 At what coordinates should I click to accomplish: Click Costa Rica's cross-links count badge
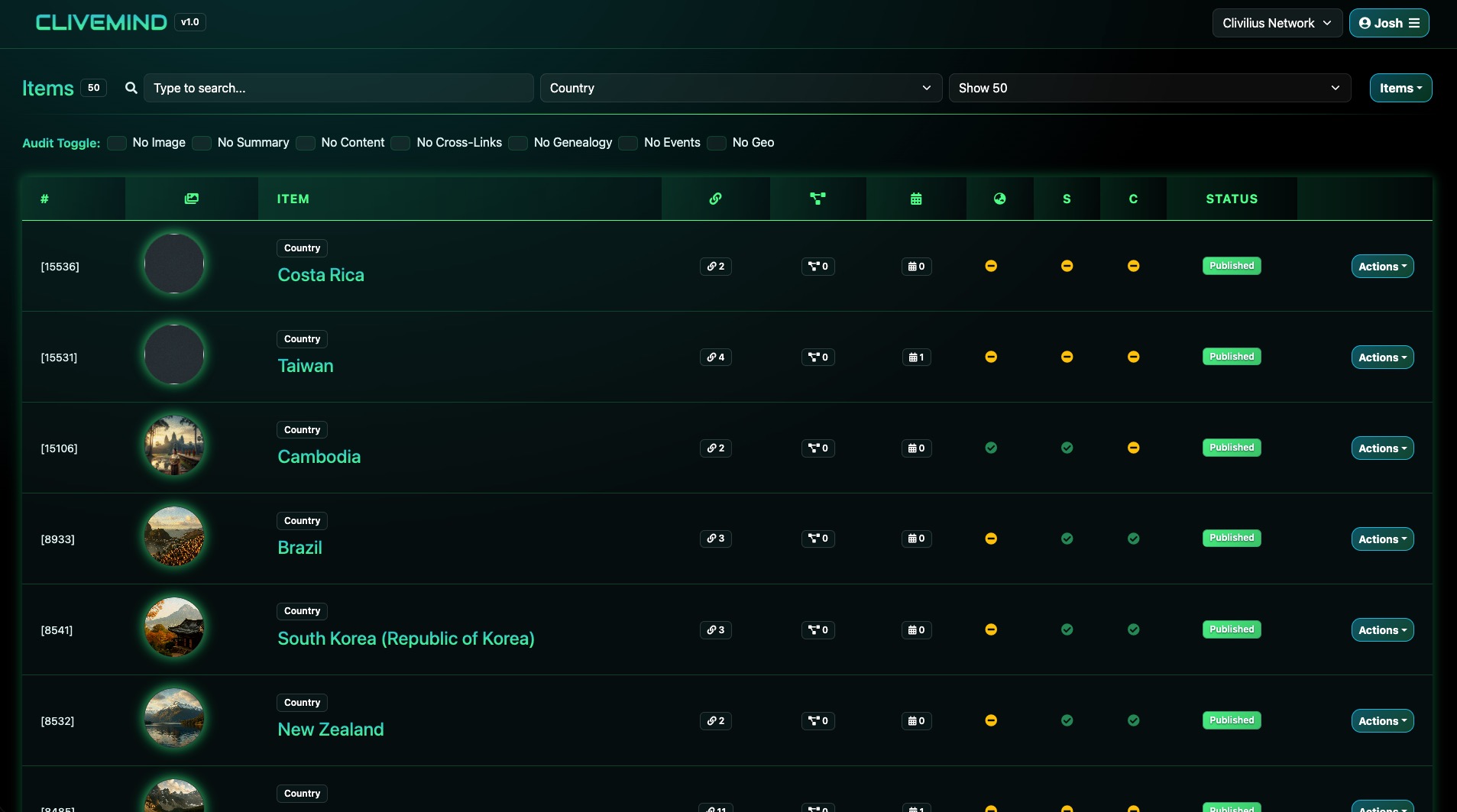pyautogui.click(x=715, y=267)
